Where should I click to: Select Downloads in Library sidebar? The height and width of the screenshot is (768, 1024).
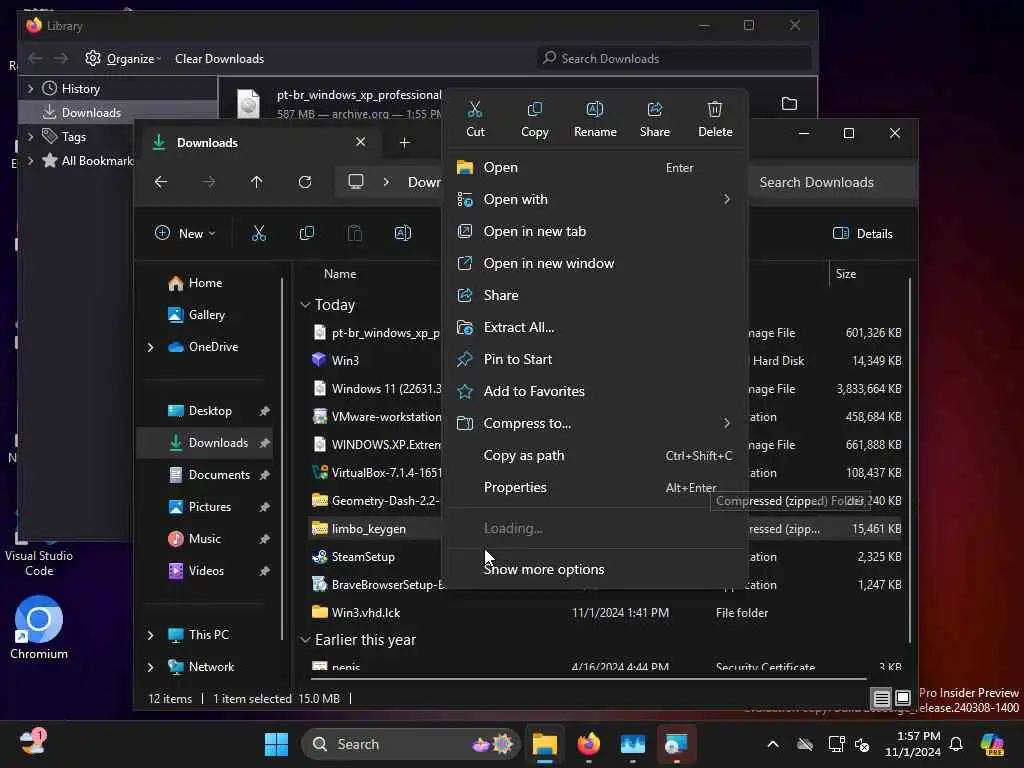coord(118,112)
